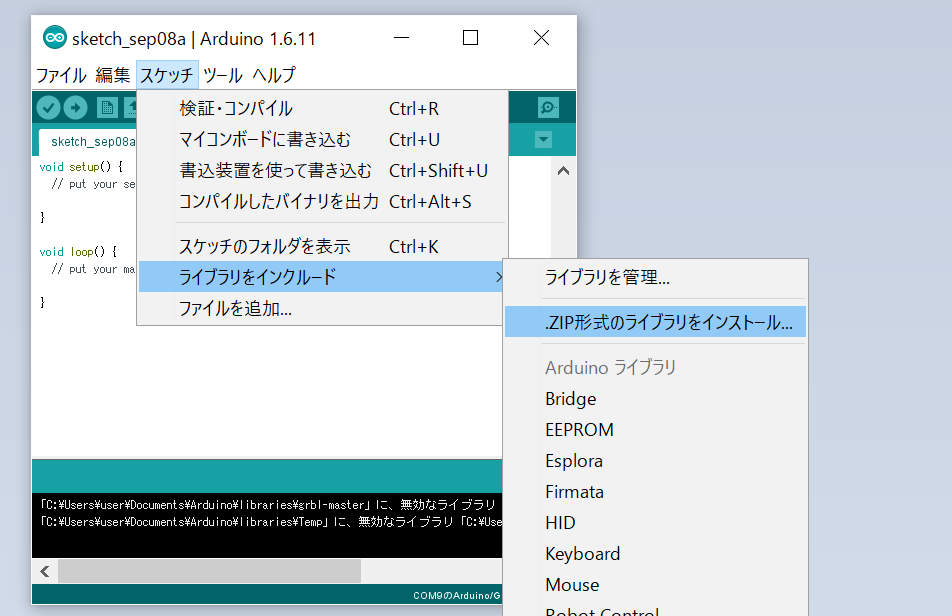Include the HID library
Screen dimensions: 952x616
pos(655,523)
